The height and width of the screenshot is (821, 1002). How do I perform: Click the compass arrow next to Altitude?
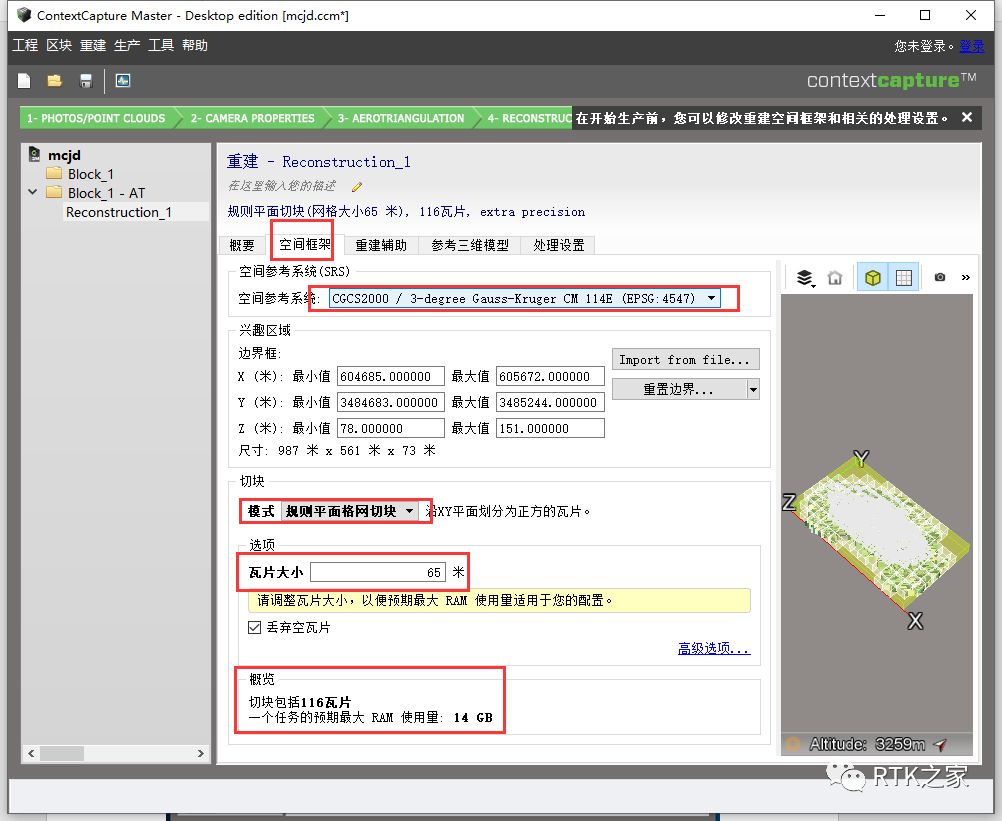click(x=940, y=744)
